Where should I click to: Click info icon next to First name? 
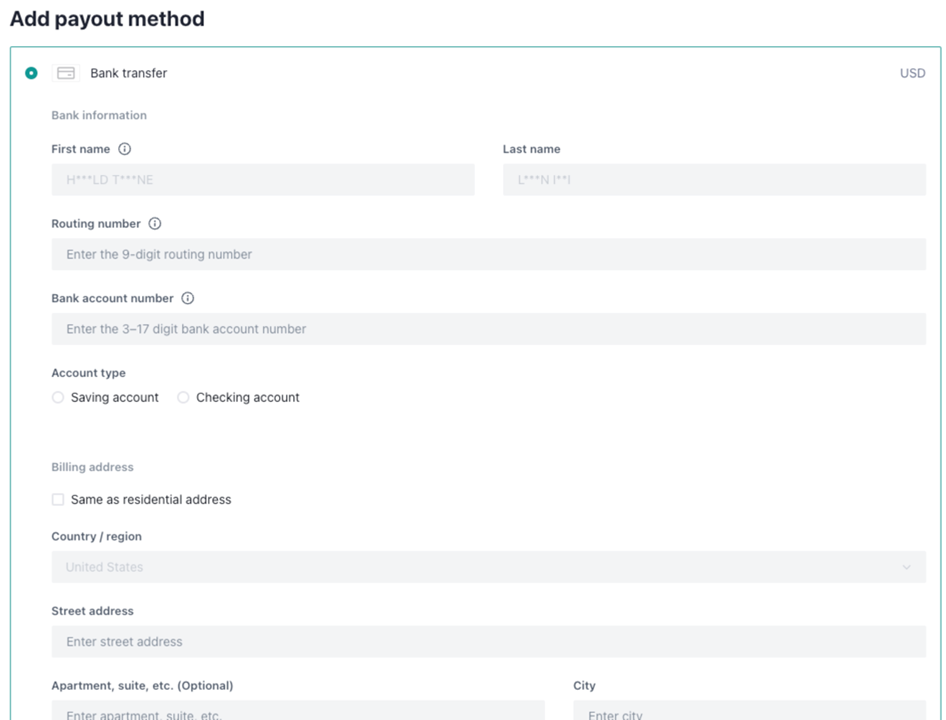coord(125,149)
